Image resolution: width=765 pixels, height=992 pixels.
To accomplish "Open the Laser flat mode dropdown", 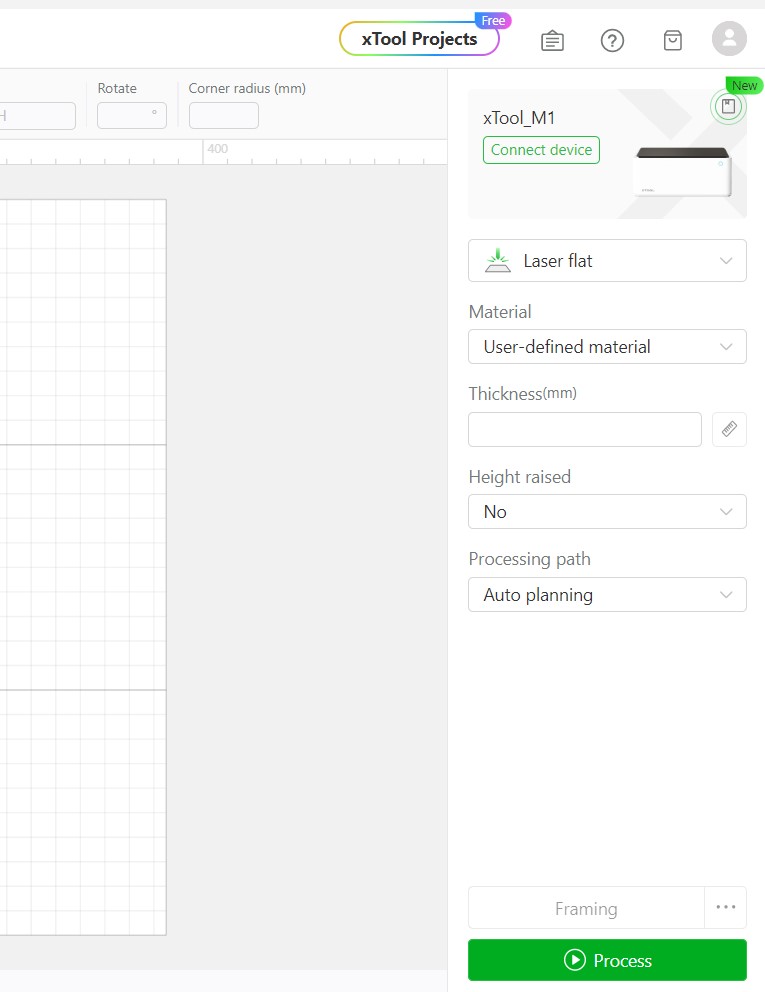I will [x=607, y=261].
